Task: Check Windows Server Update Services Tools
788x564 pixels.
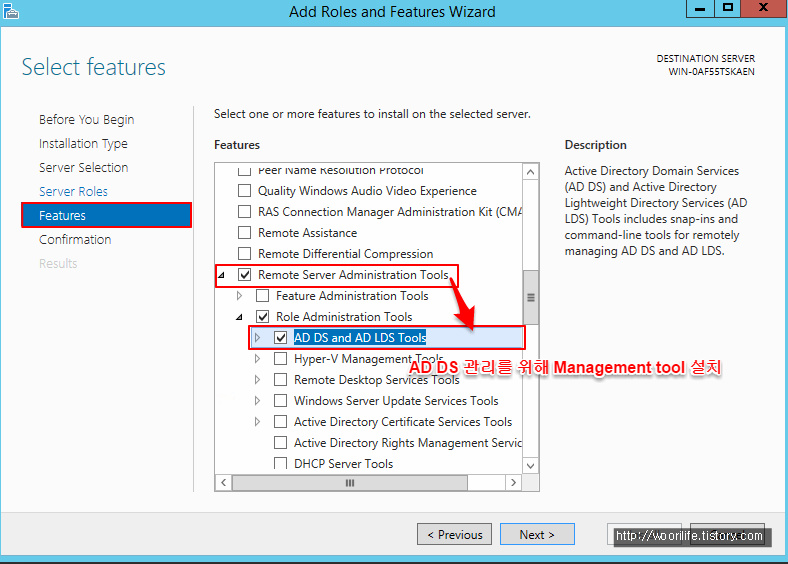Action: (280, 401)
